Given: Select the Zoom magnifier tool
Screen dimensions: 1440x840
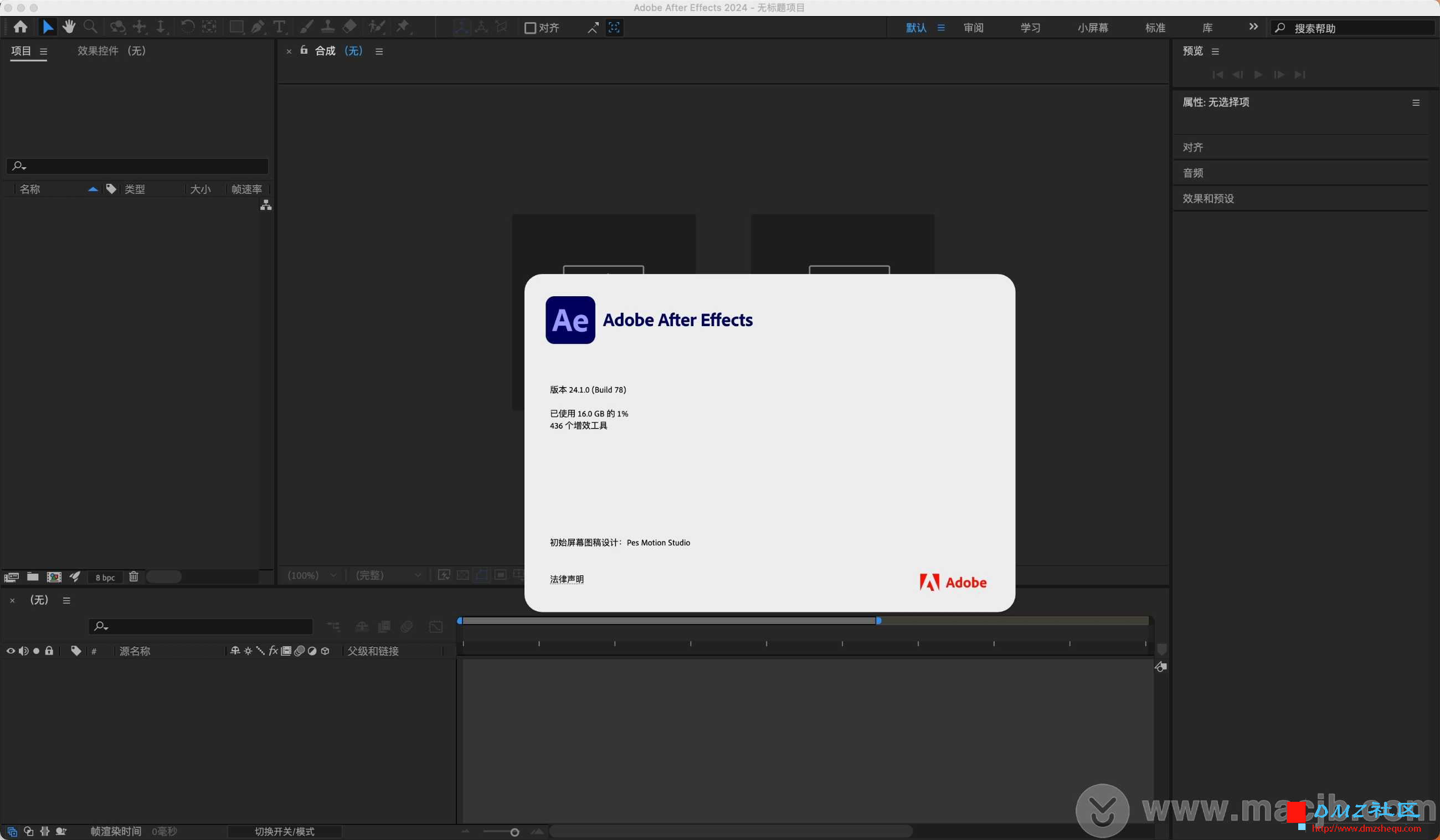Looking at the screenshot, I should tap(90, 27).
